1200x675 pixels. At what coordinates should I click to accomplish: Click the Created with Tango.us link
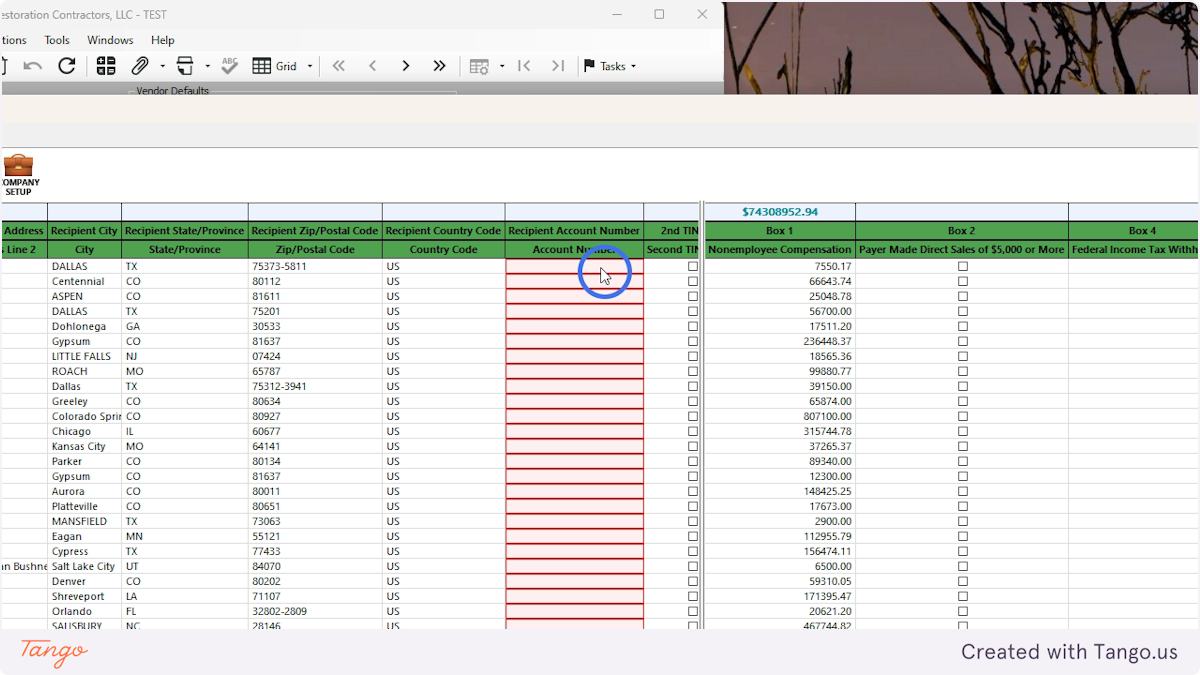[x=1070, y=652]
